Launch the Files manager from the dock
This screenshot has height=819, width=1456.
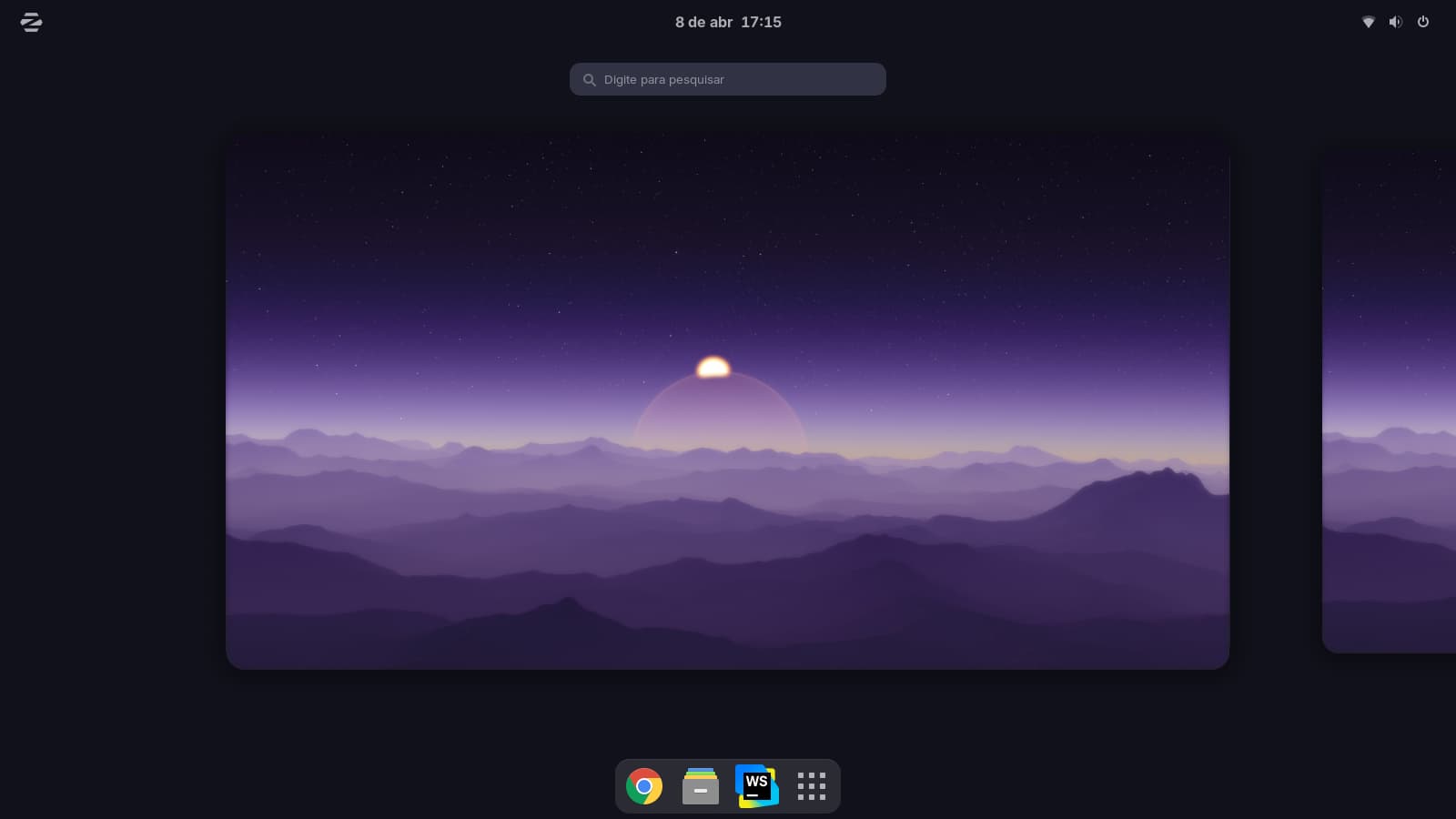[701, 786]
